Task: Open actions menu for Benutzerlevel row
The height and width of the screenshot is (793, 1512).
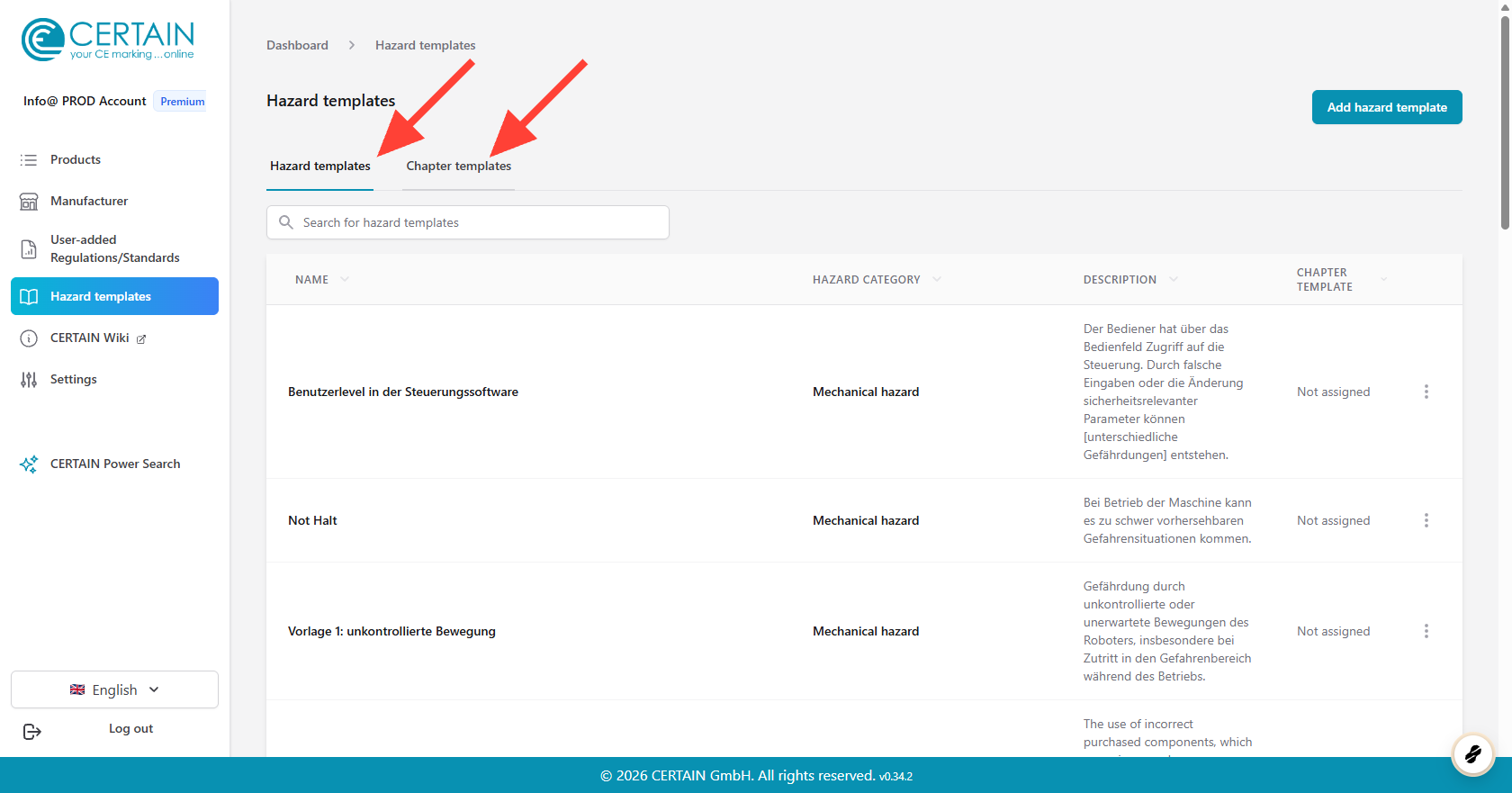Action: (1426, 392)
